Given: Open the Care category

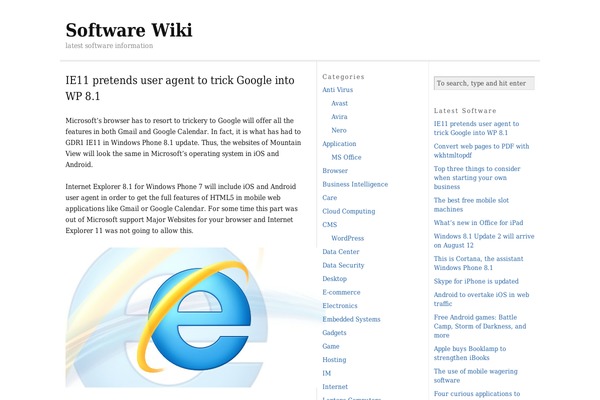Looking at the screenshot, I should click(x=329, y=198).
